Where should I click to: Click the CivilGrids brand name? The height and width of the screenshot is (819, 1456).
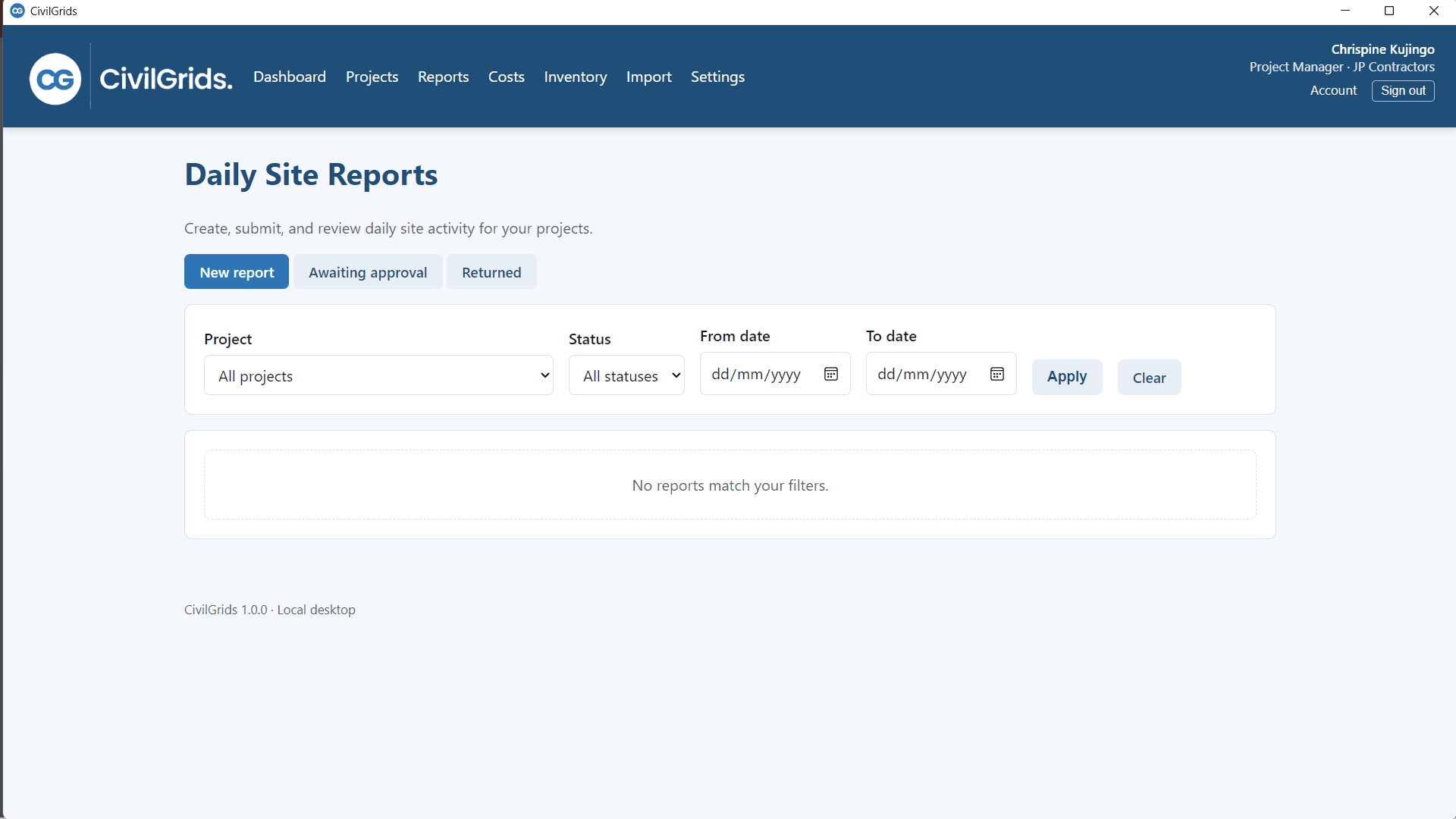point(166,78)
